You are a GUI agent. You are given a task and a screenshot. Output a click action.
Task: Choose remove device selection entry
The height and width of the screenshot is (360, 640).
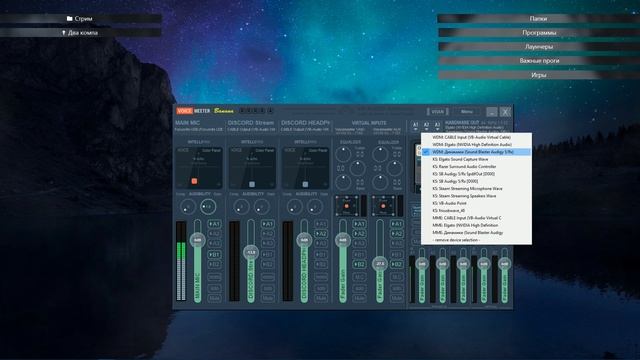476,240
